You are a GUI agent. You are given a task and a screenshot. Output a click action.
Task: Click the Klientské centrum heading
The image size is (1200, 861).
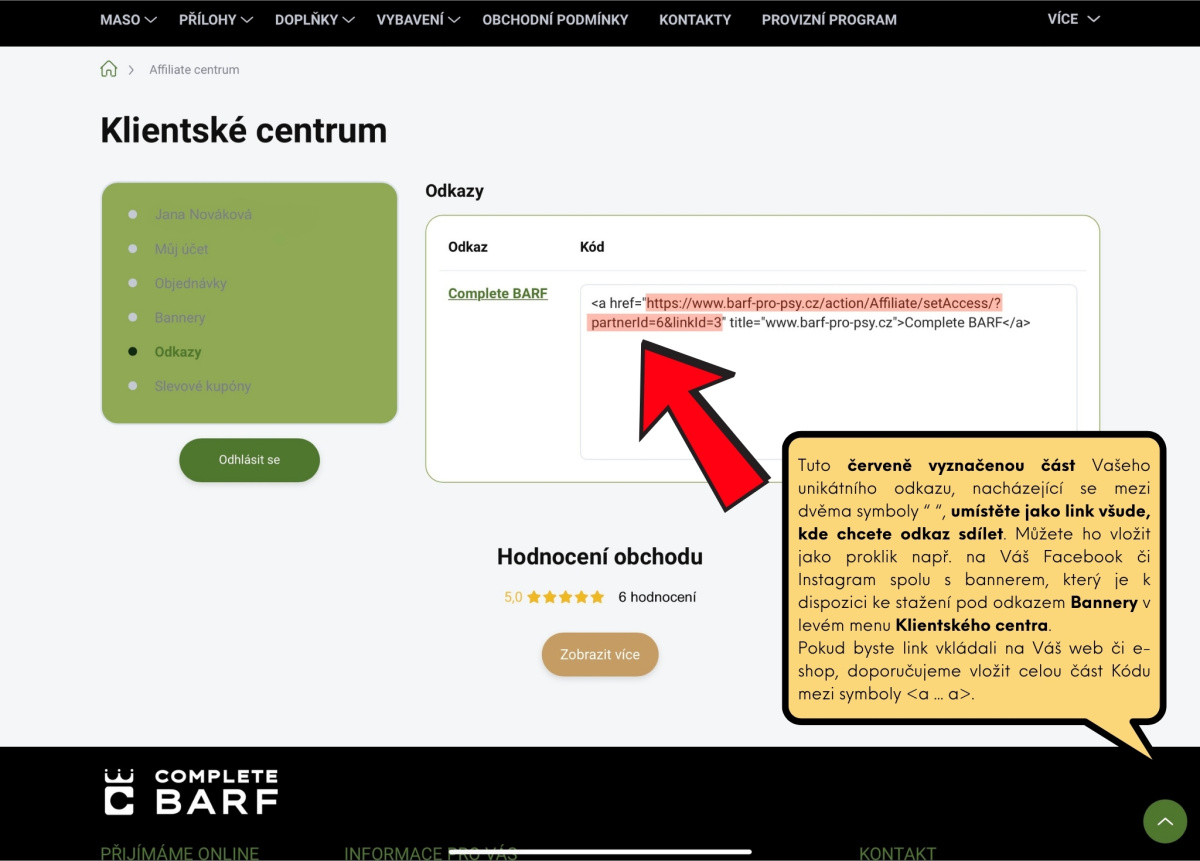coord(244,130)
